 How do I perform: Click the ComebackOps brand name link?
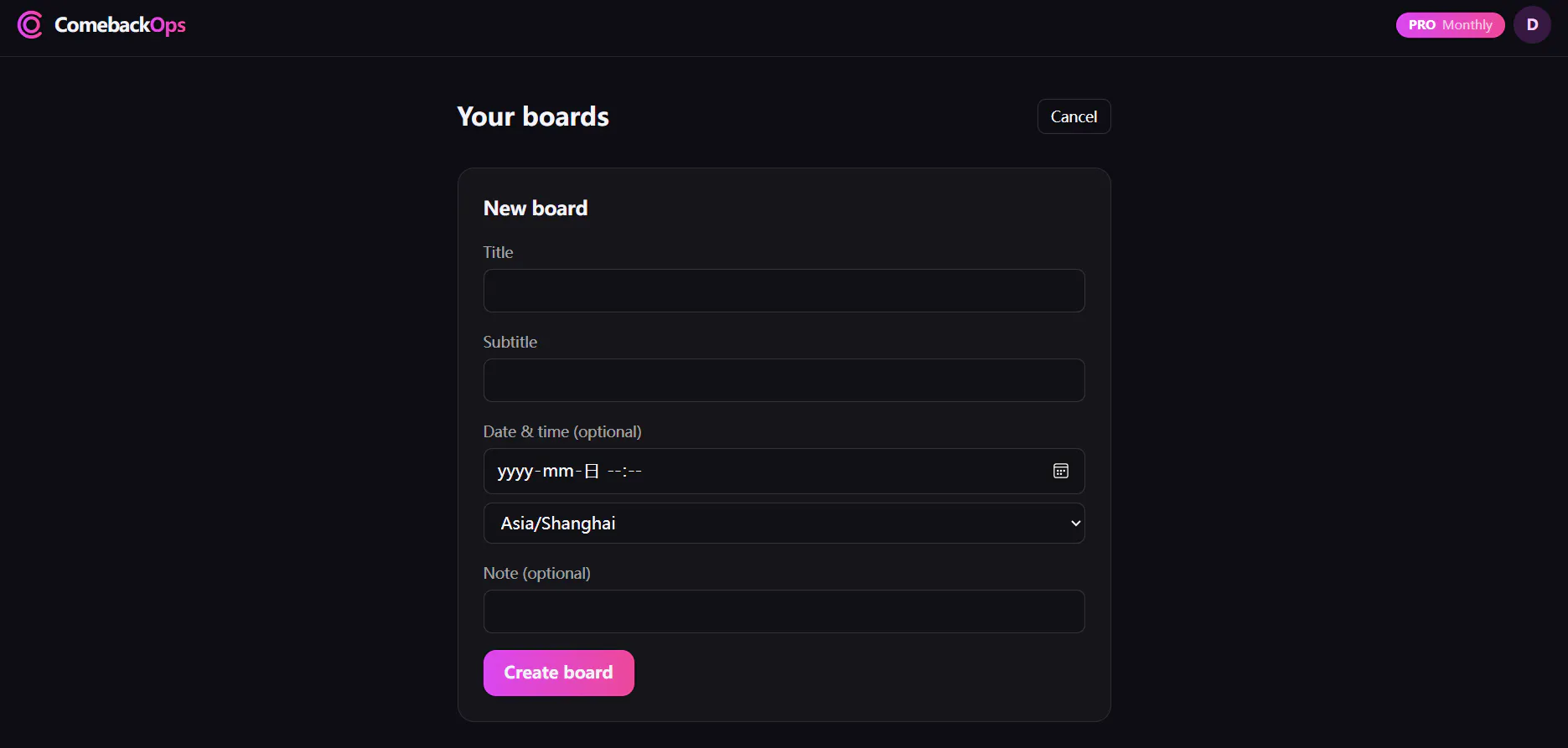[x=120, y=25]
